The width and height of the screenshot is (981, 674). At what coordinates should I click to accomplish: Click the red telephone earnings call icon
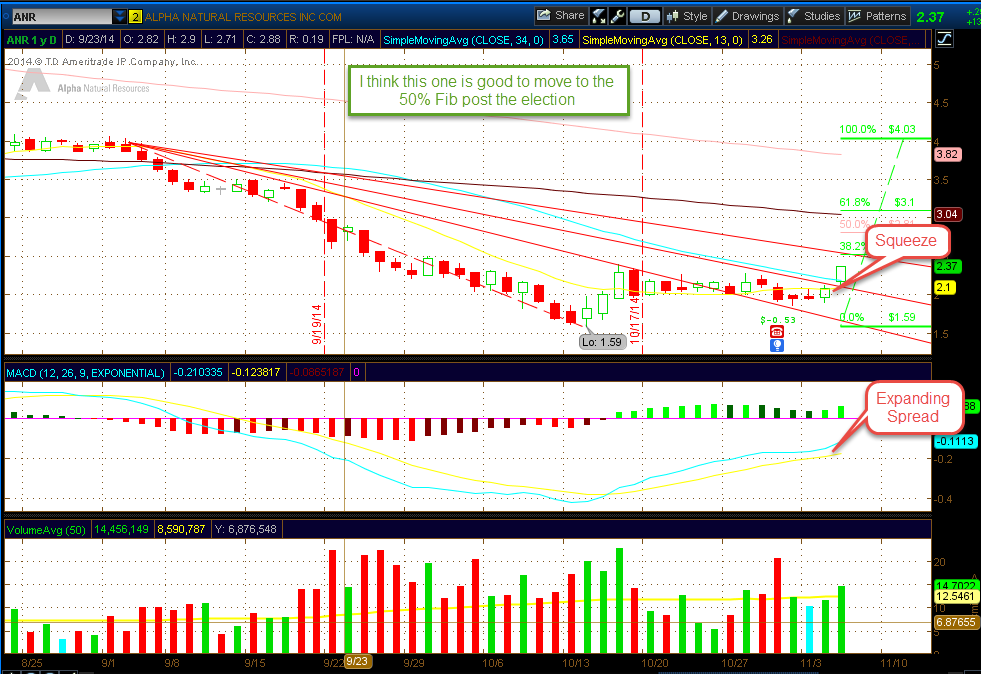click(776, 332)
